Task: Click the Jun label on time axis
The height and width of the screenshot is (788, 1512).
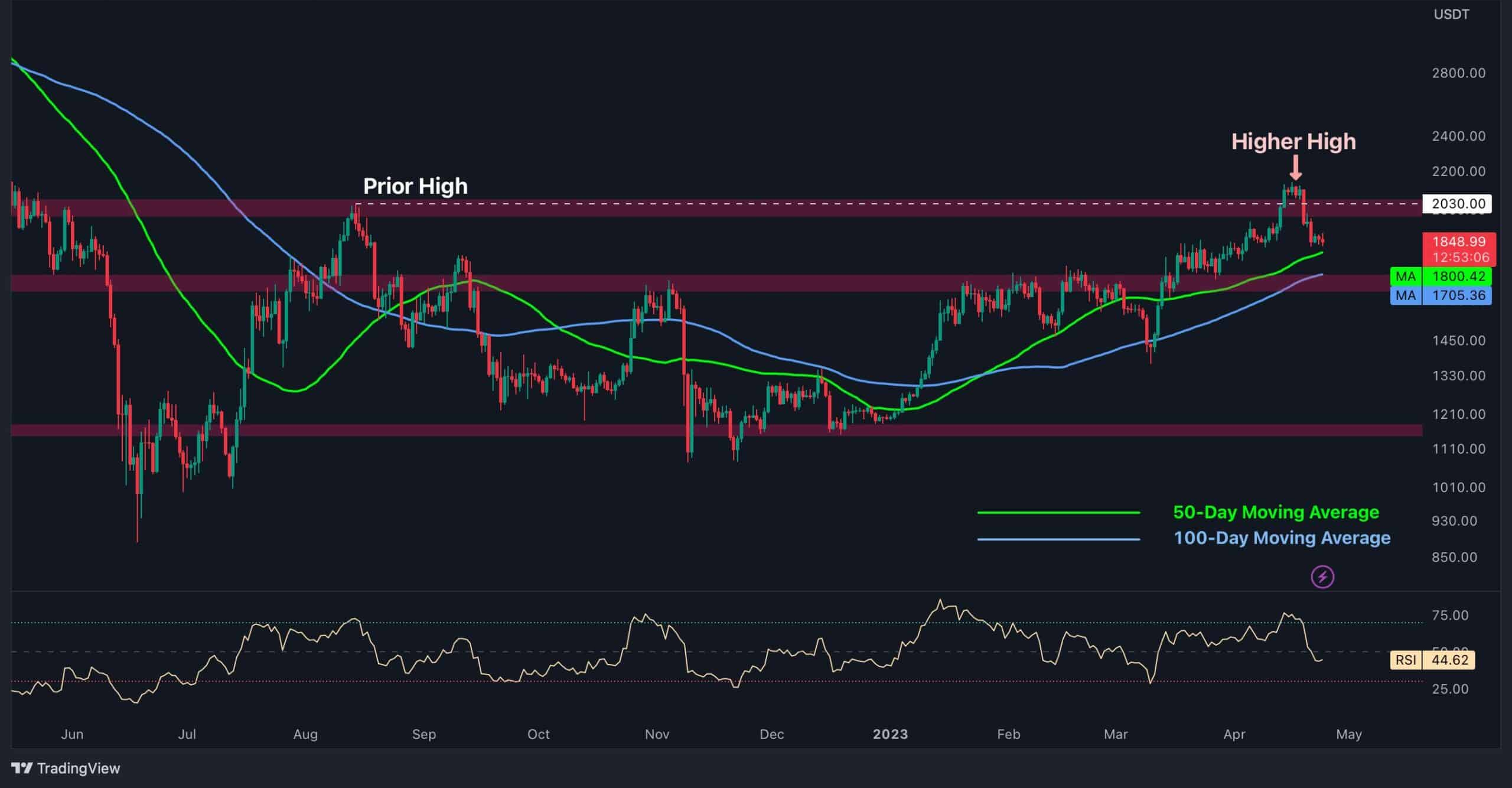Action: click(x=72, y=734)
